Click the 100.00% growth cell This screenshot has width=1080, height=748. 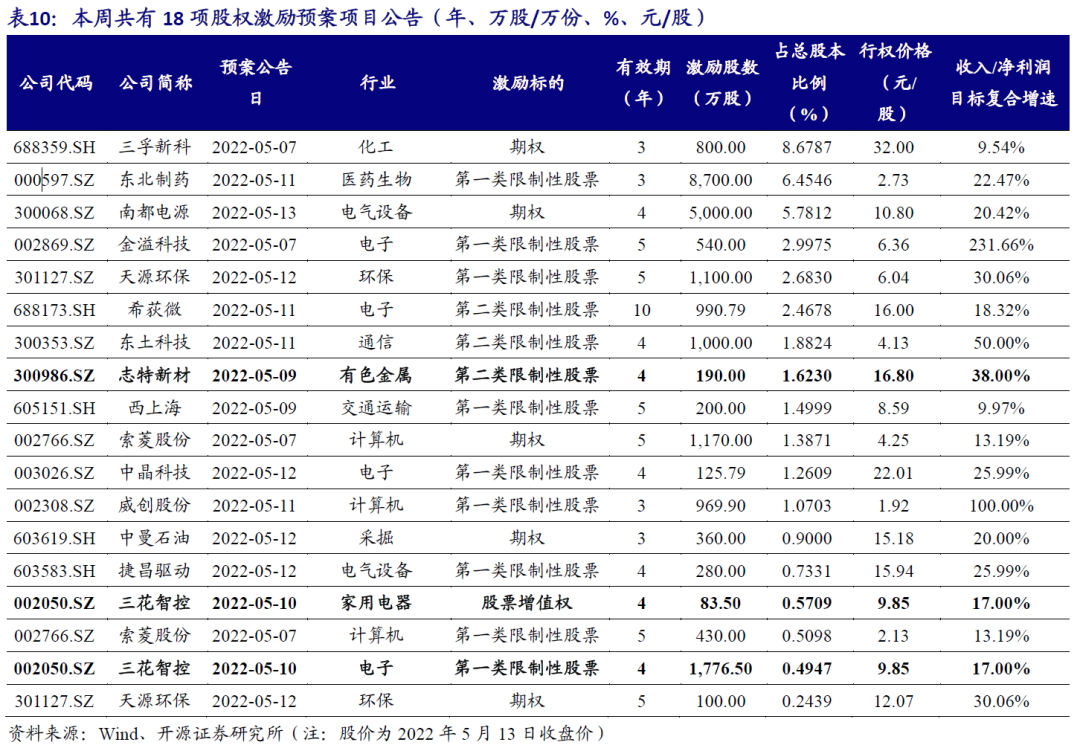(1001, 506)
